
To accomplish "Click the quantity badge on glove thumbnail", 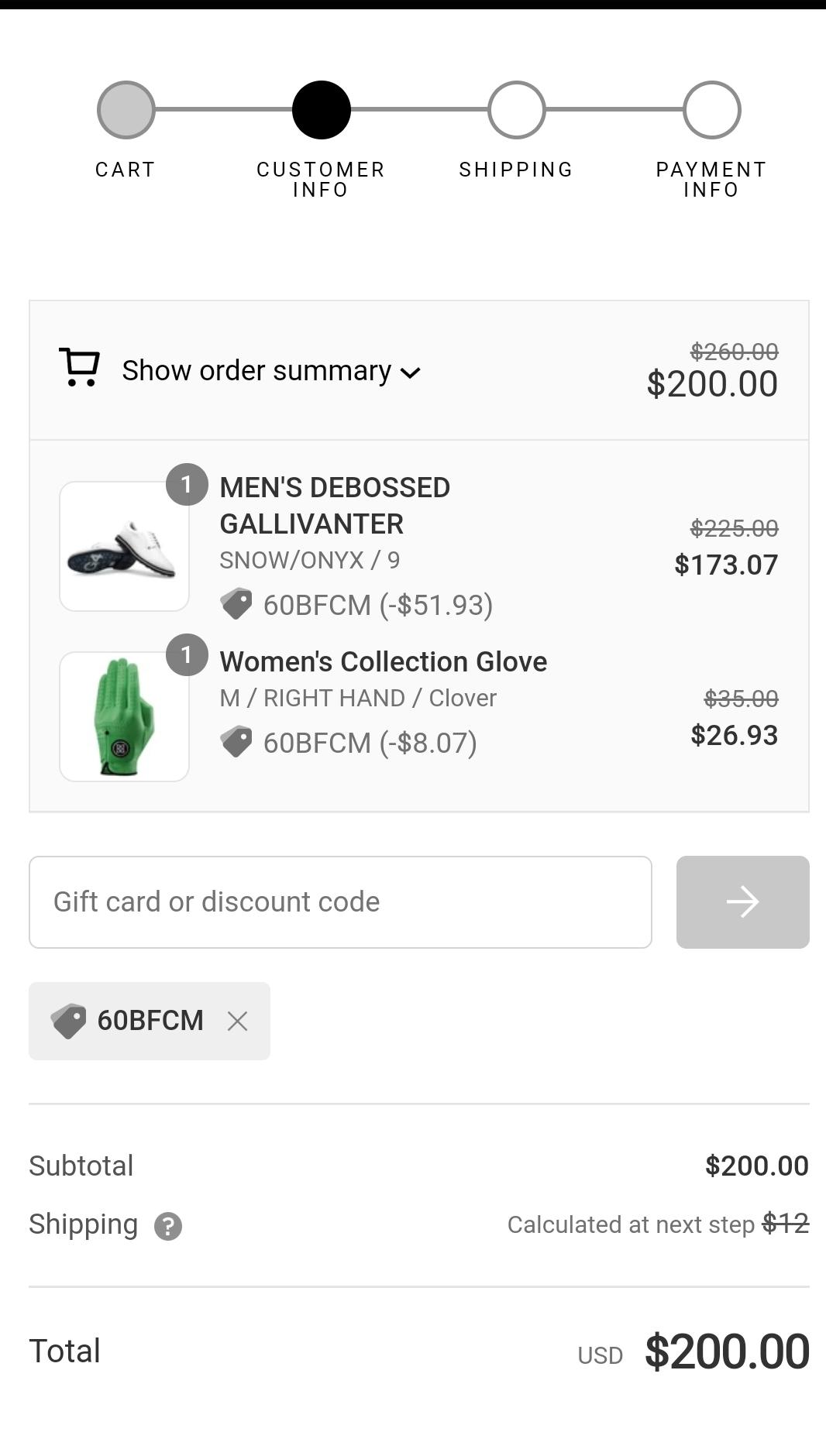I will tap(187, 655).
